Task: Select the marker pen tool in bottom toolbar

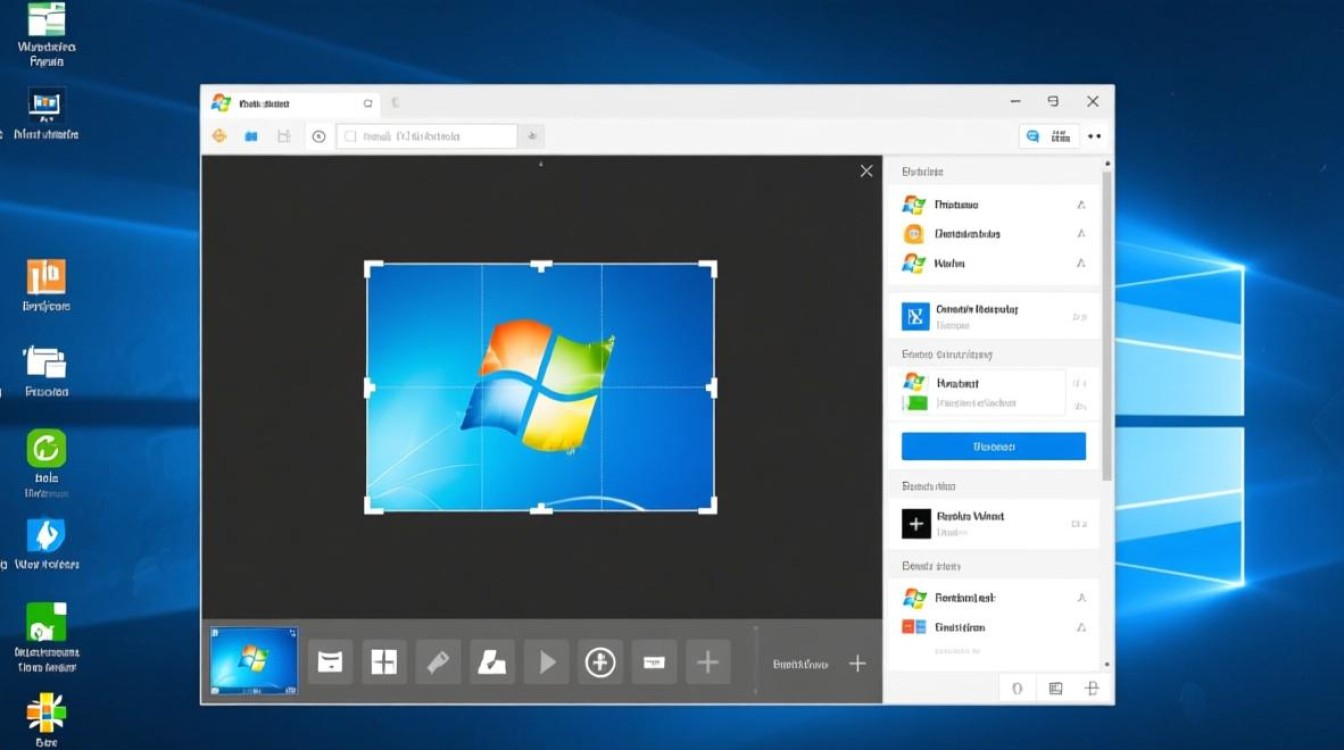Action: coord(438,662)
